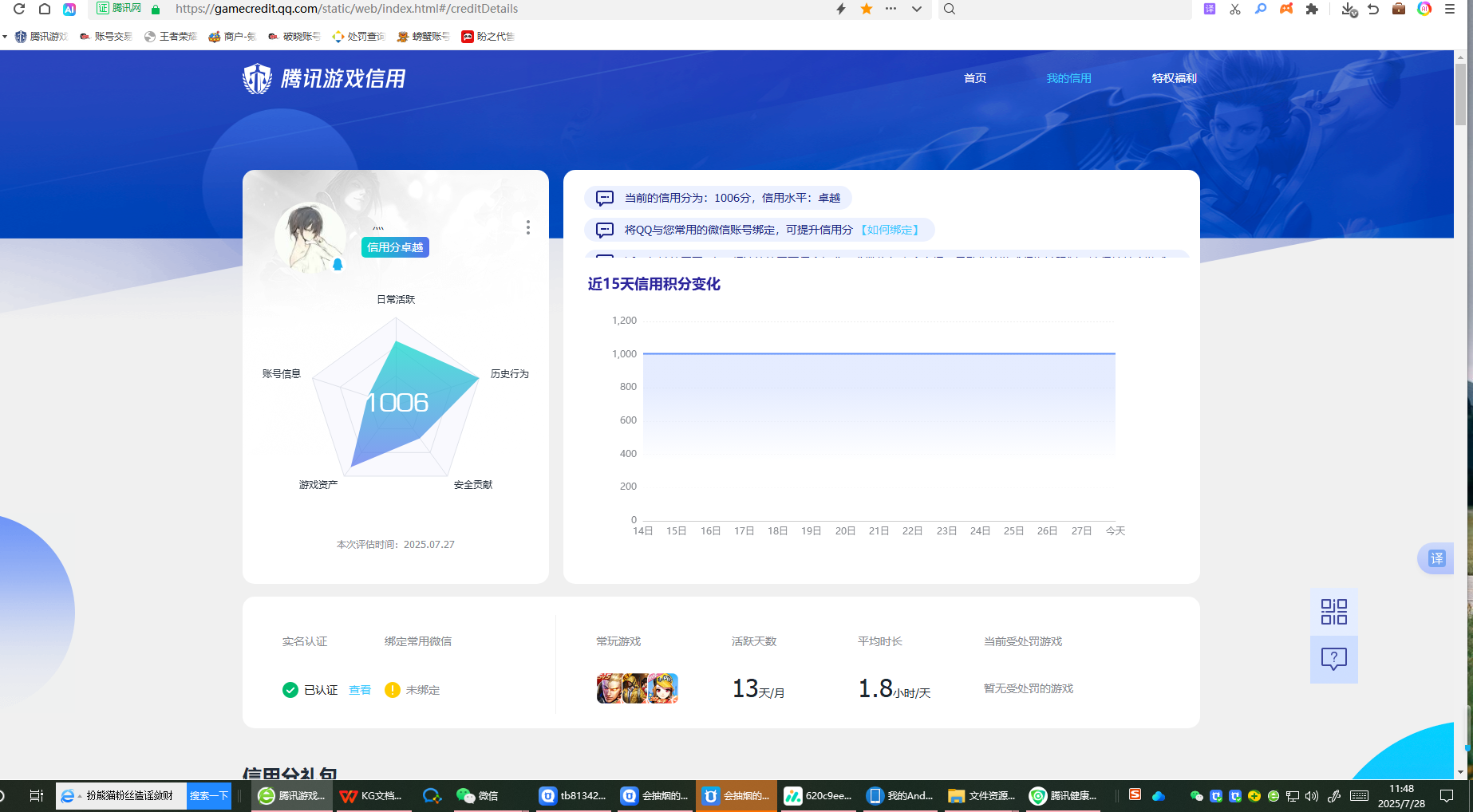Click the green 已认证 checkmark icon
1473x812 pixels.
pos(290,690)
